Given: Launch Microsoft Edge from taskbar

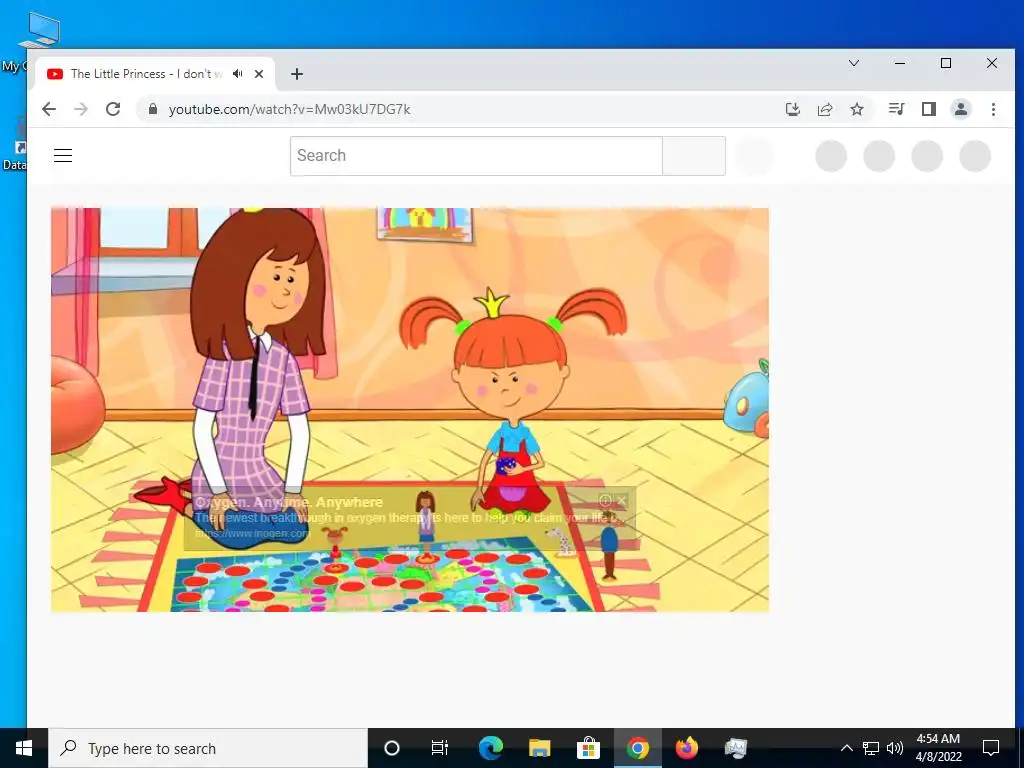Looking at the screenshot, I should click(490, 748).
